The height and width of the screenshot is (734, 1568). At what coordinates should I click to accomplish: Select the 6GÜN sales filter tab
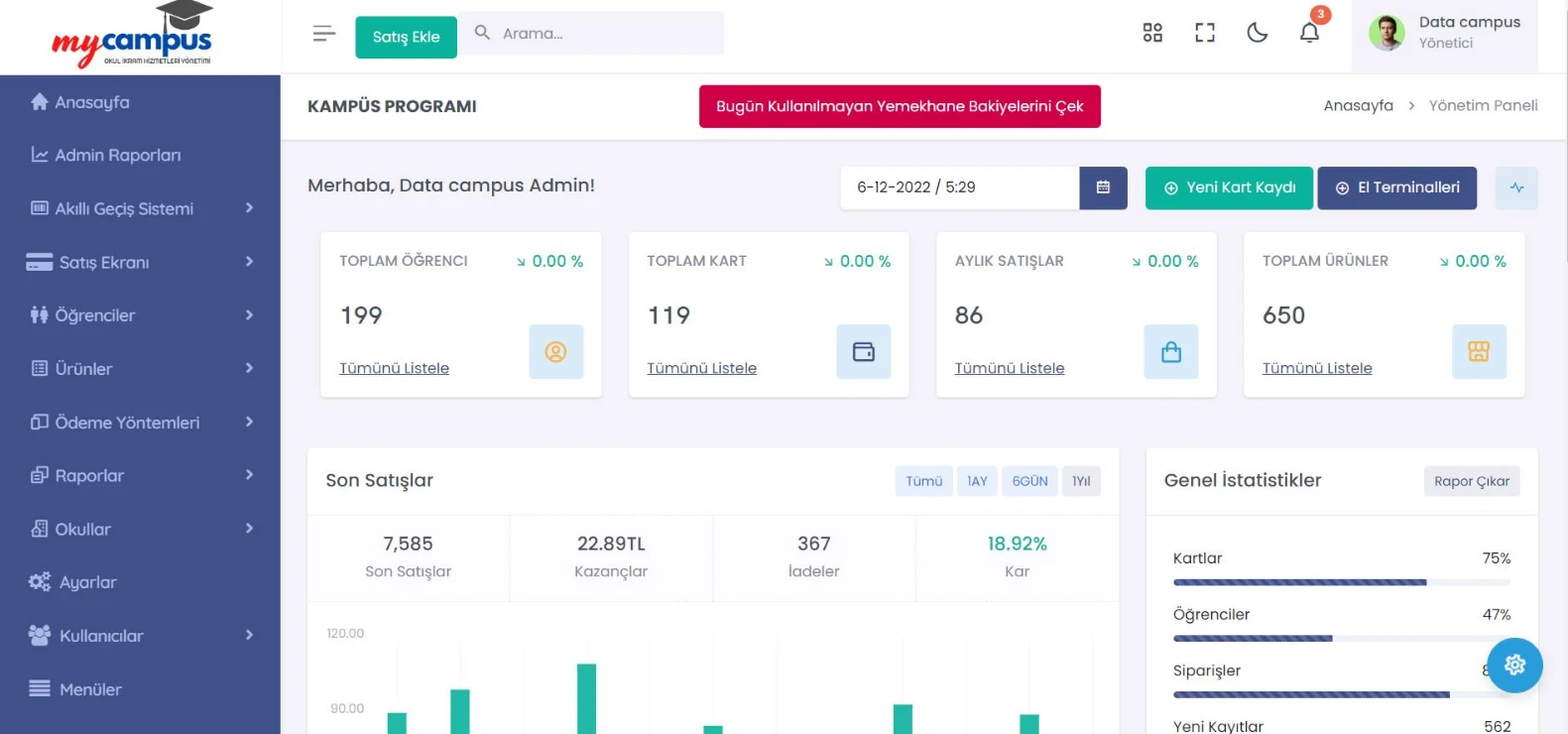click(x=1029, y=481)
